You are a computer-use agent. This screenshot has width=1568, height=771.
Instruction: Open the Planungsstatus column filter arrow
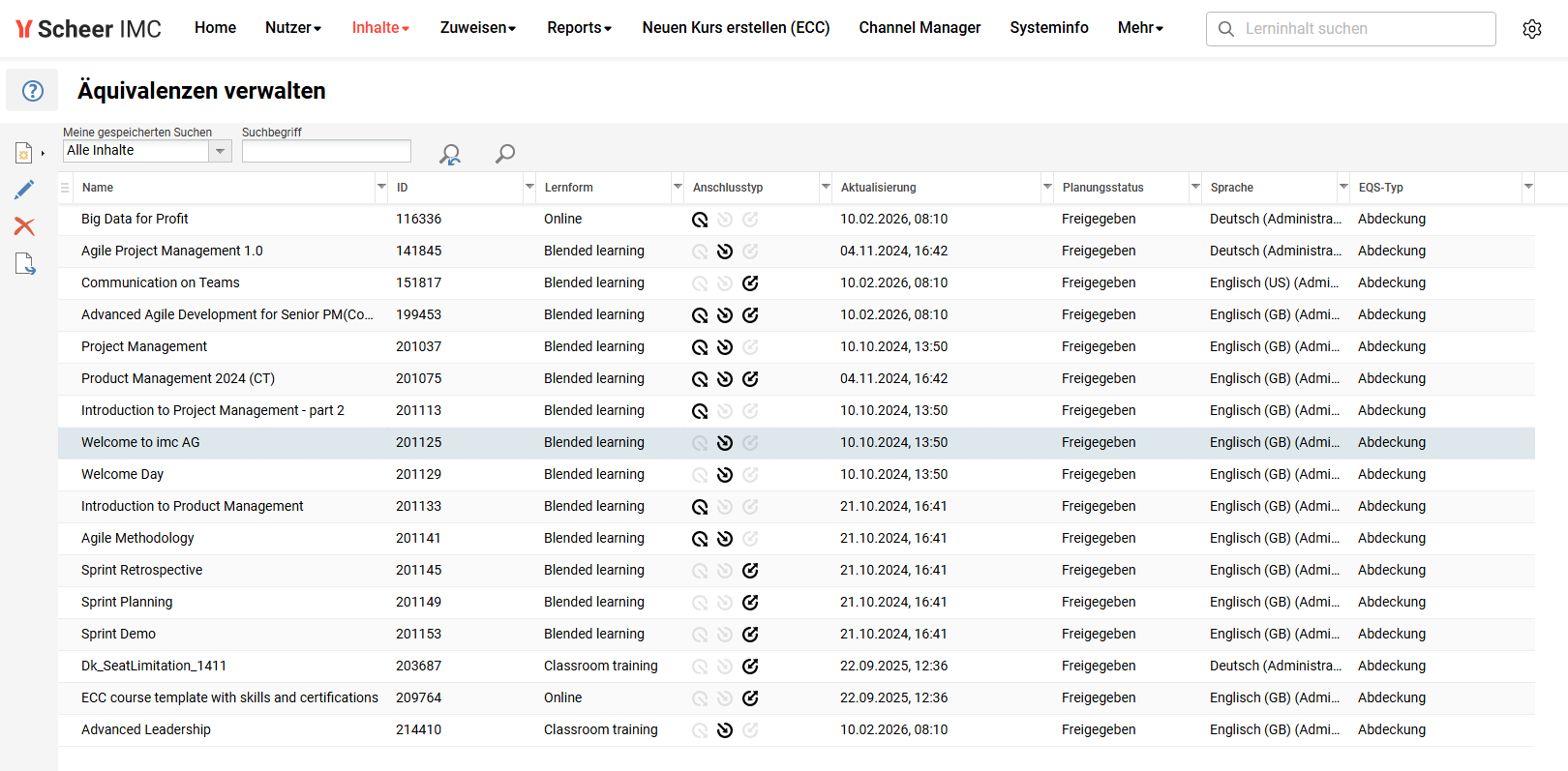click(x=1195, y=187)
